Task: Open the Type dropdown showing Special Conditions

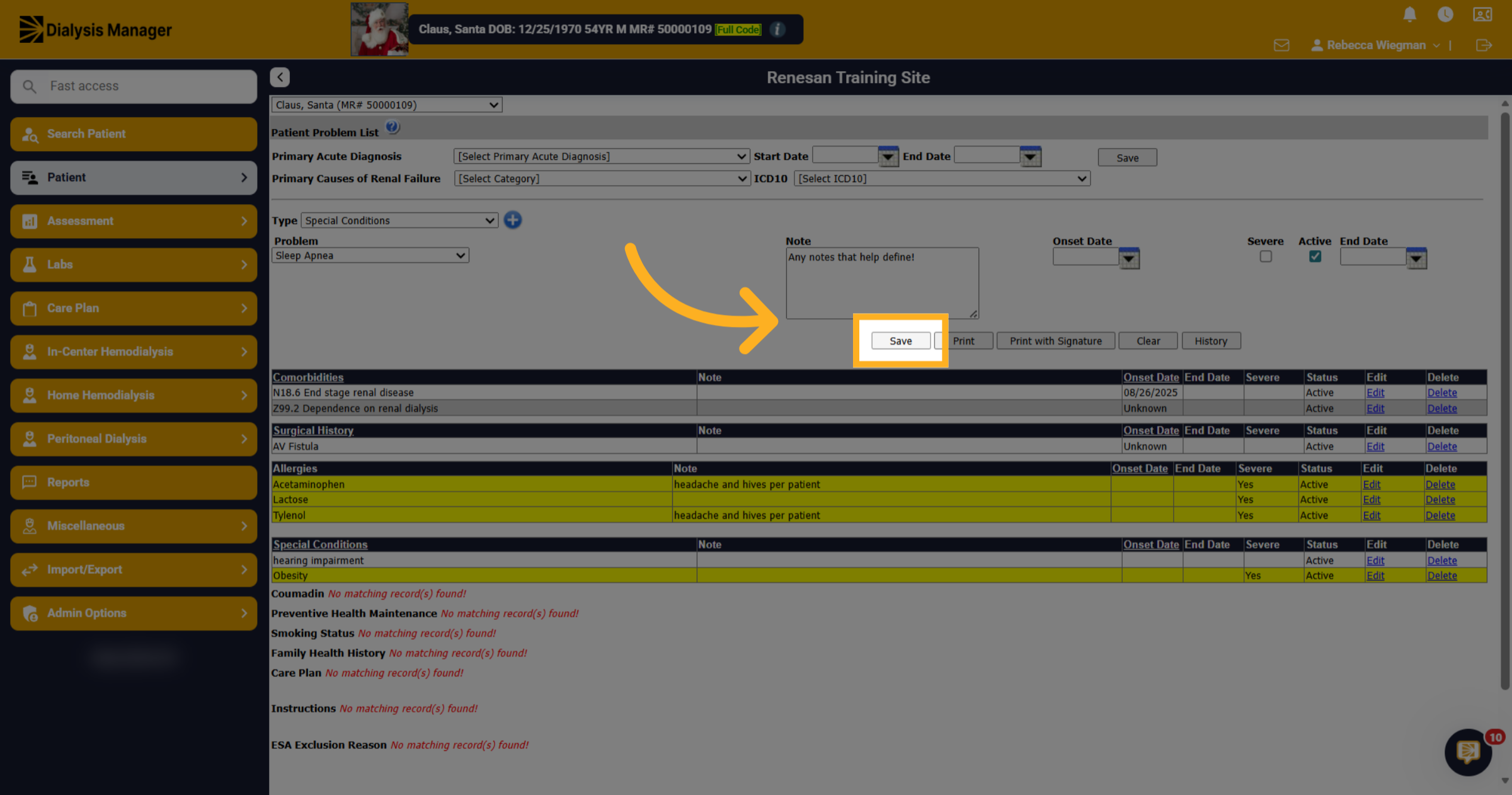Action: tap(399, 220)
